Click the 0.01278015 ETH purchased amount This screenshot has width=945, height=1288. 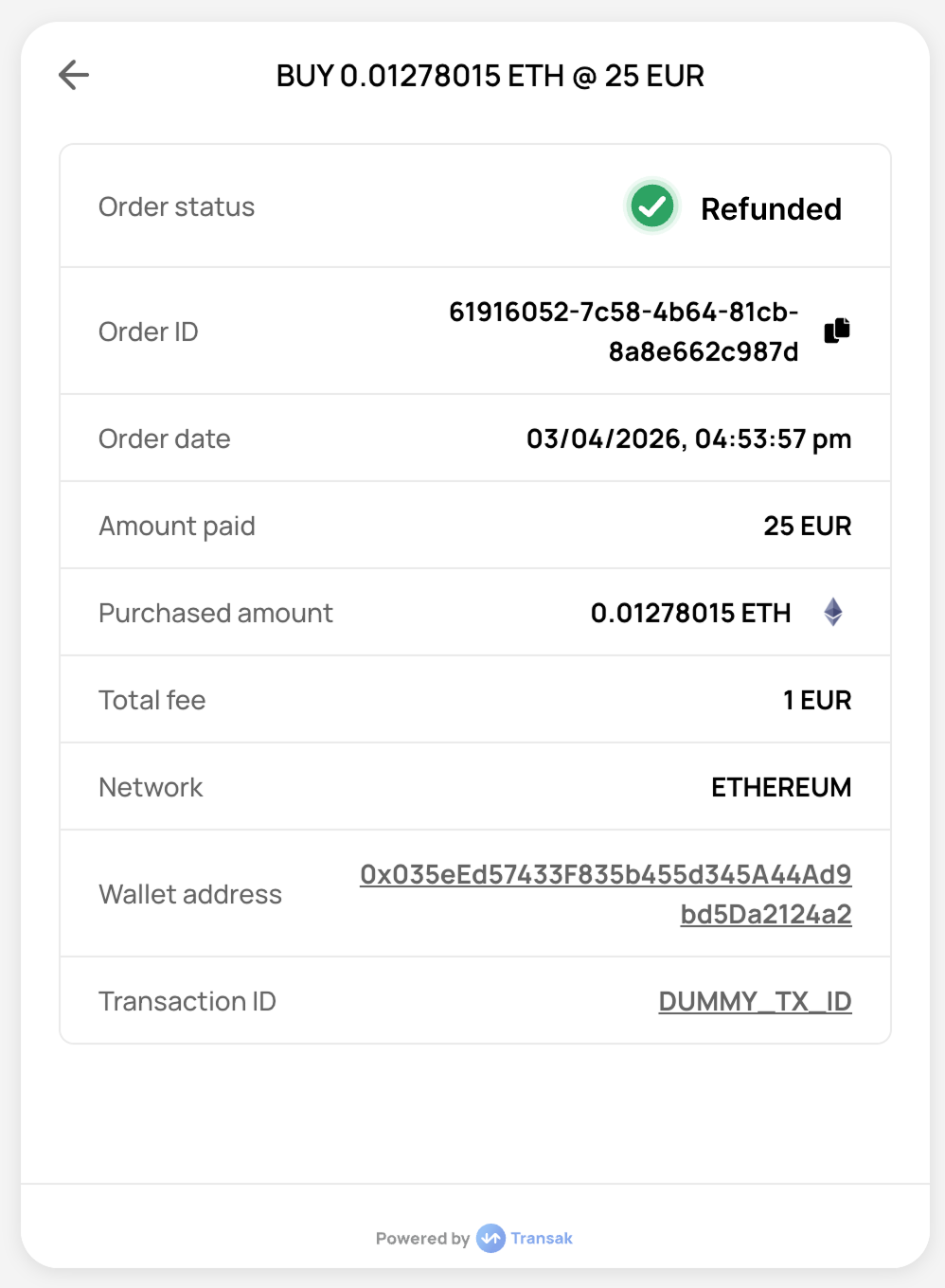pyautogui.click(x=690, y=613)
